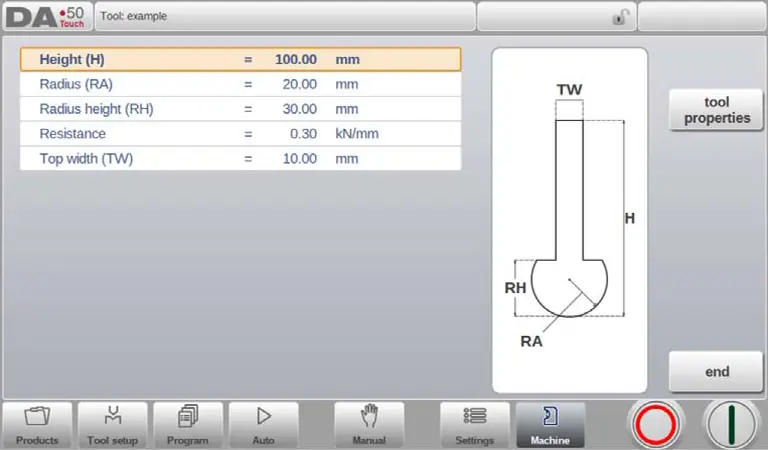The height and width of the screenshot is (450, 768).
Task: Click the RA label in diagram
Action: click(x=531, y=341)
